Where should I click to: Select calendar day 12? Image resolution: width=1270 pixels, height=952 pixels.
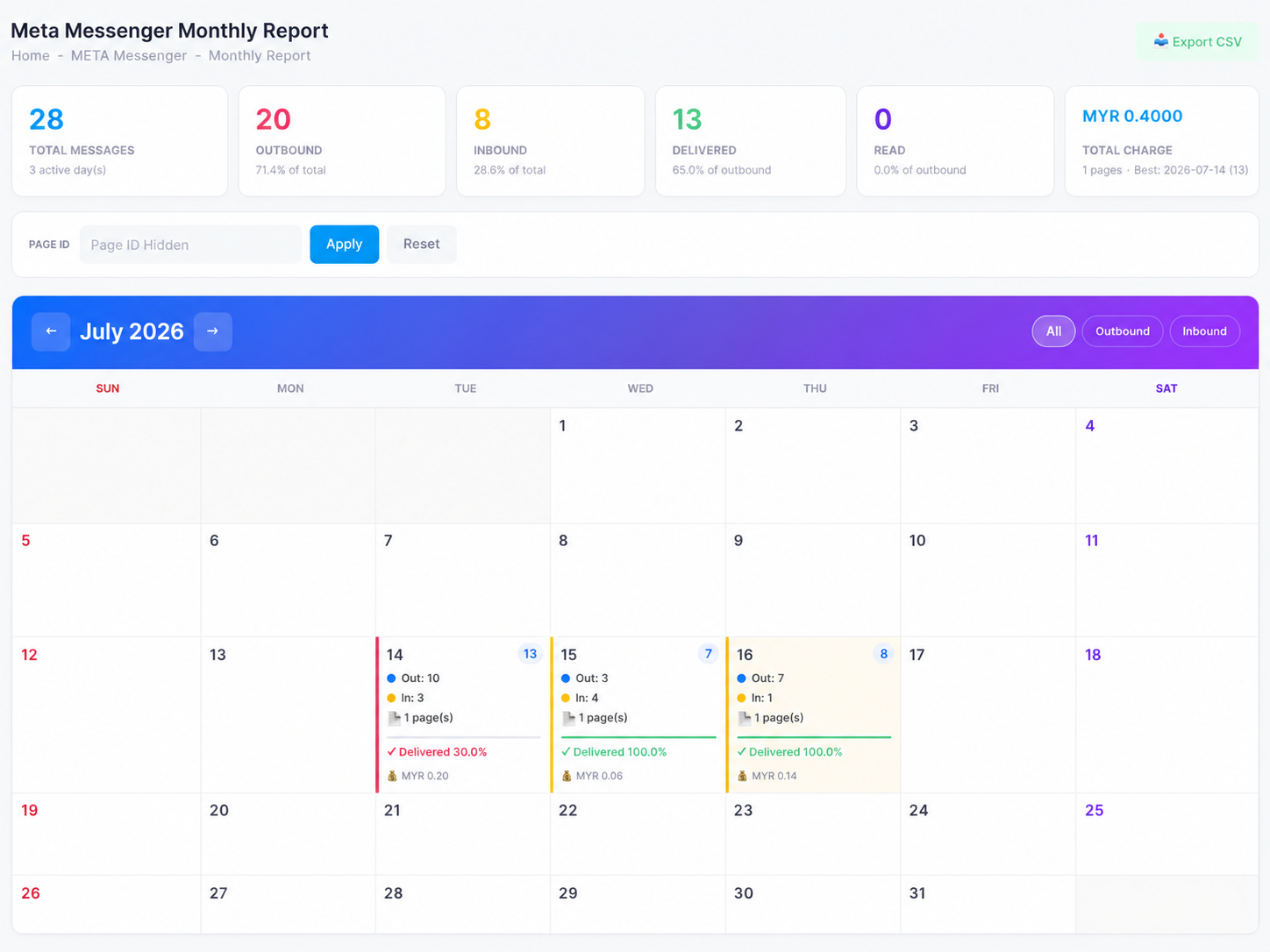(106, 715)
